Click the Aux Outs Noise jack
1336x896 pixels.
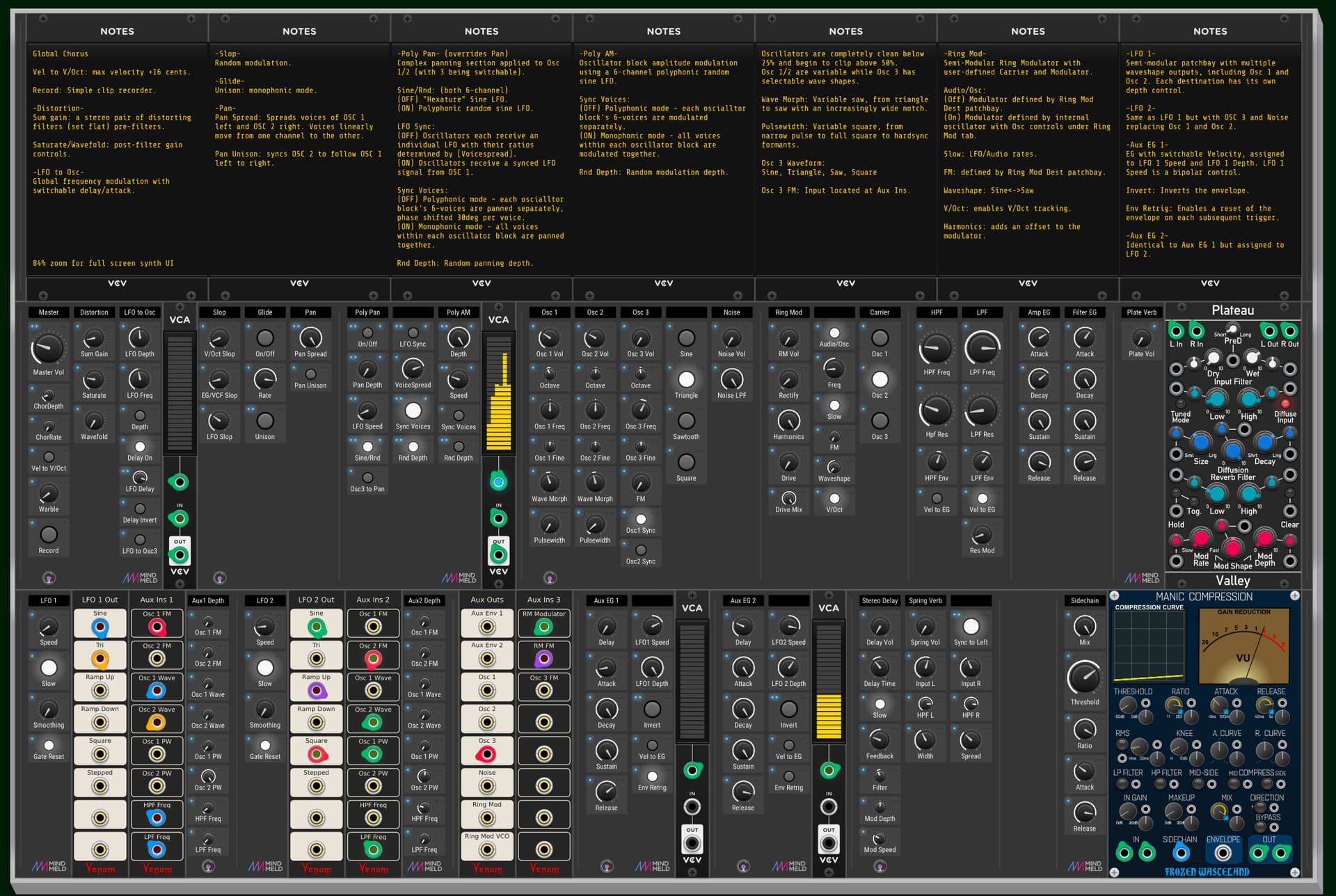pos(487,786)
